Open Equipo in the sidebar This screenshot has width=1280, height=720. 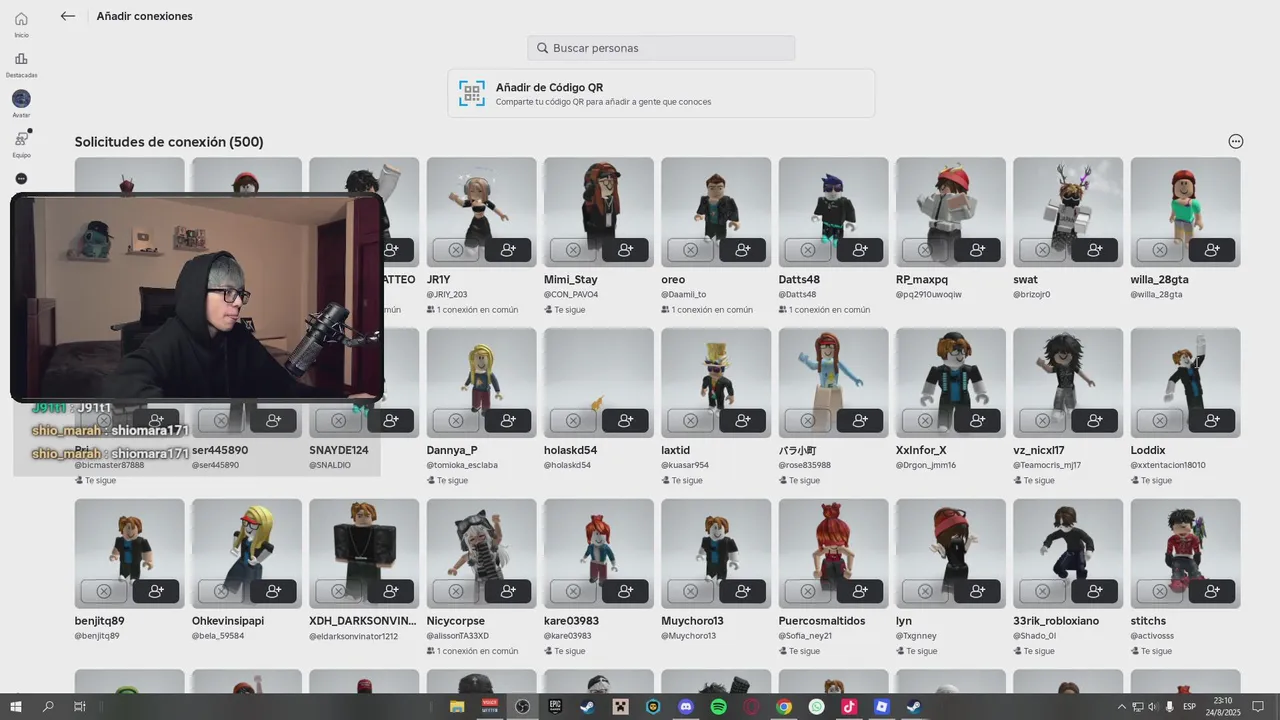pos(21,144)
